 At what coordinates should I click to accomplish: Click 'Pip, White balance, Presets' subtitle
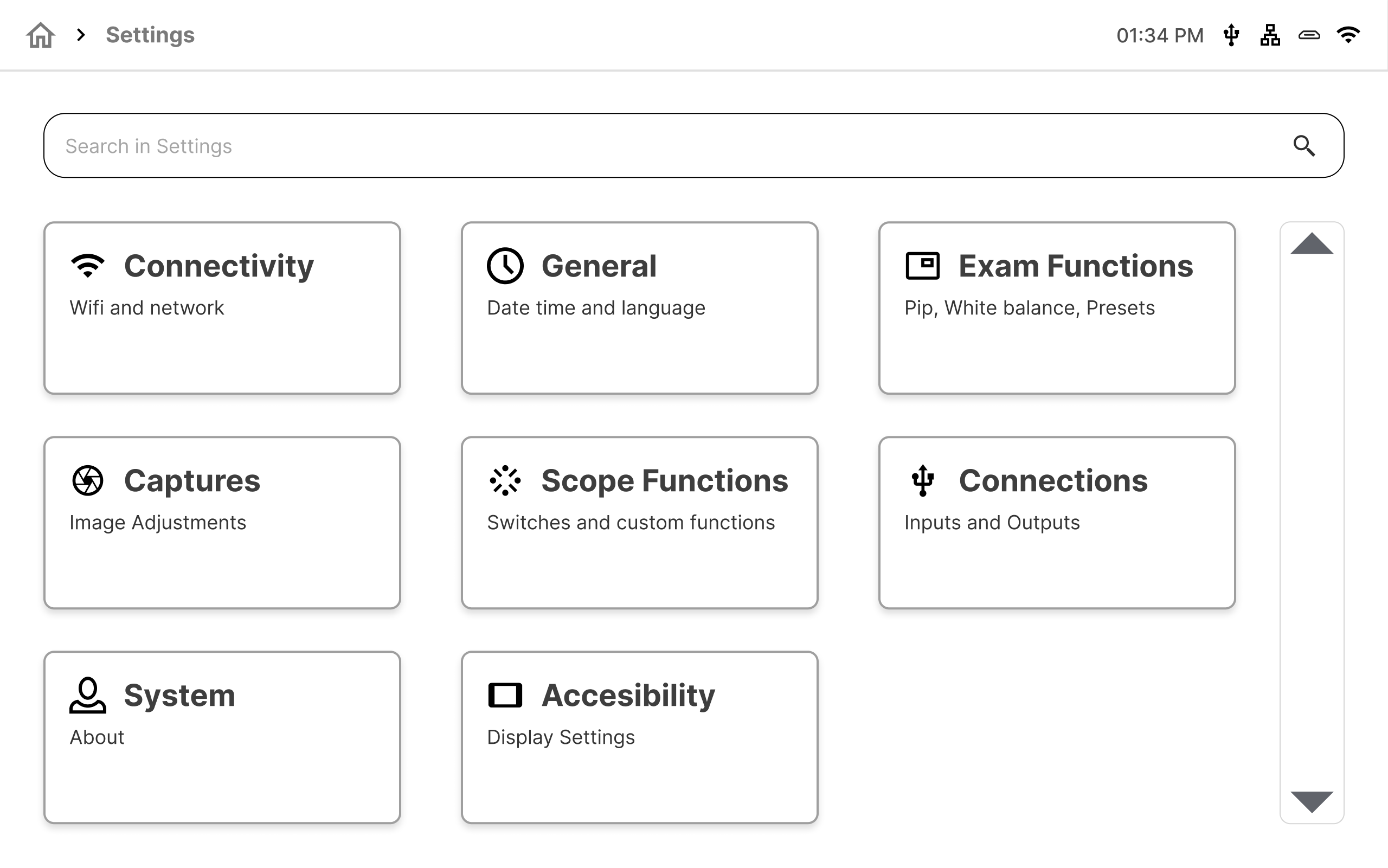coord(1029,308)
